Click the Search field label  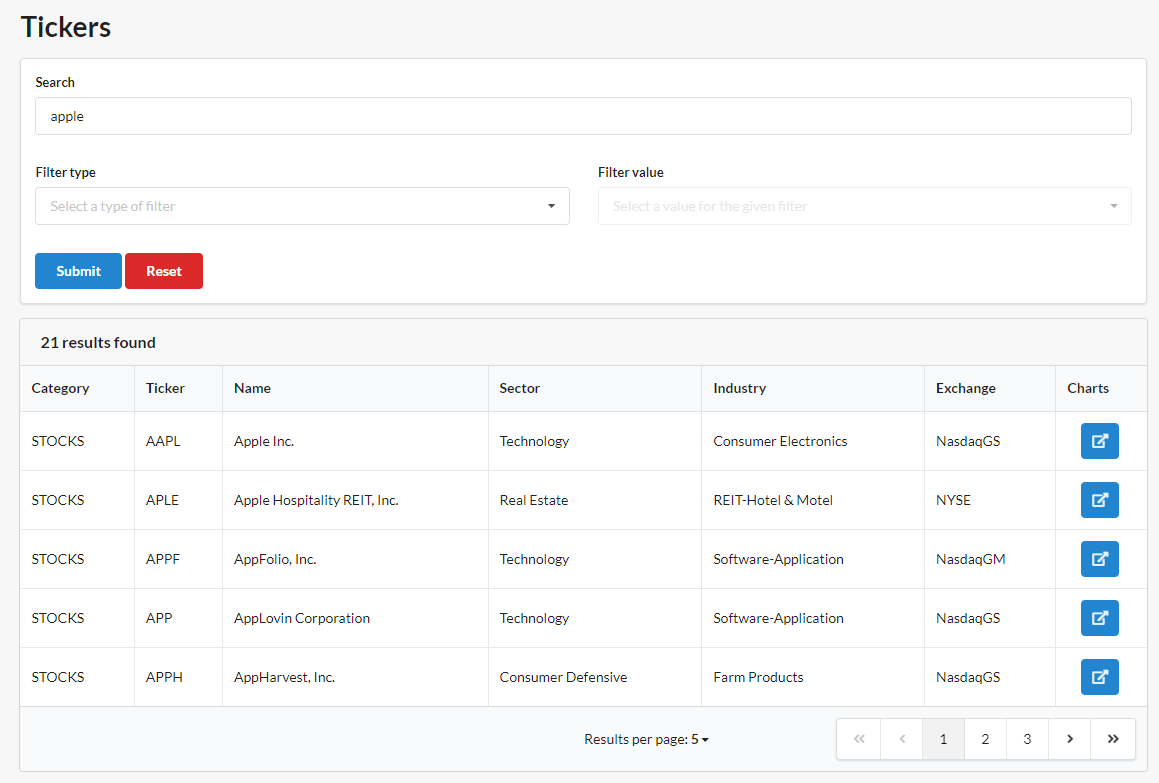(x=55, y=82)
